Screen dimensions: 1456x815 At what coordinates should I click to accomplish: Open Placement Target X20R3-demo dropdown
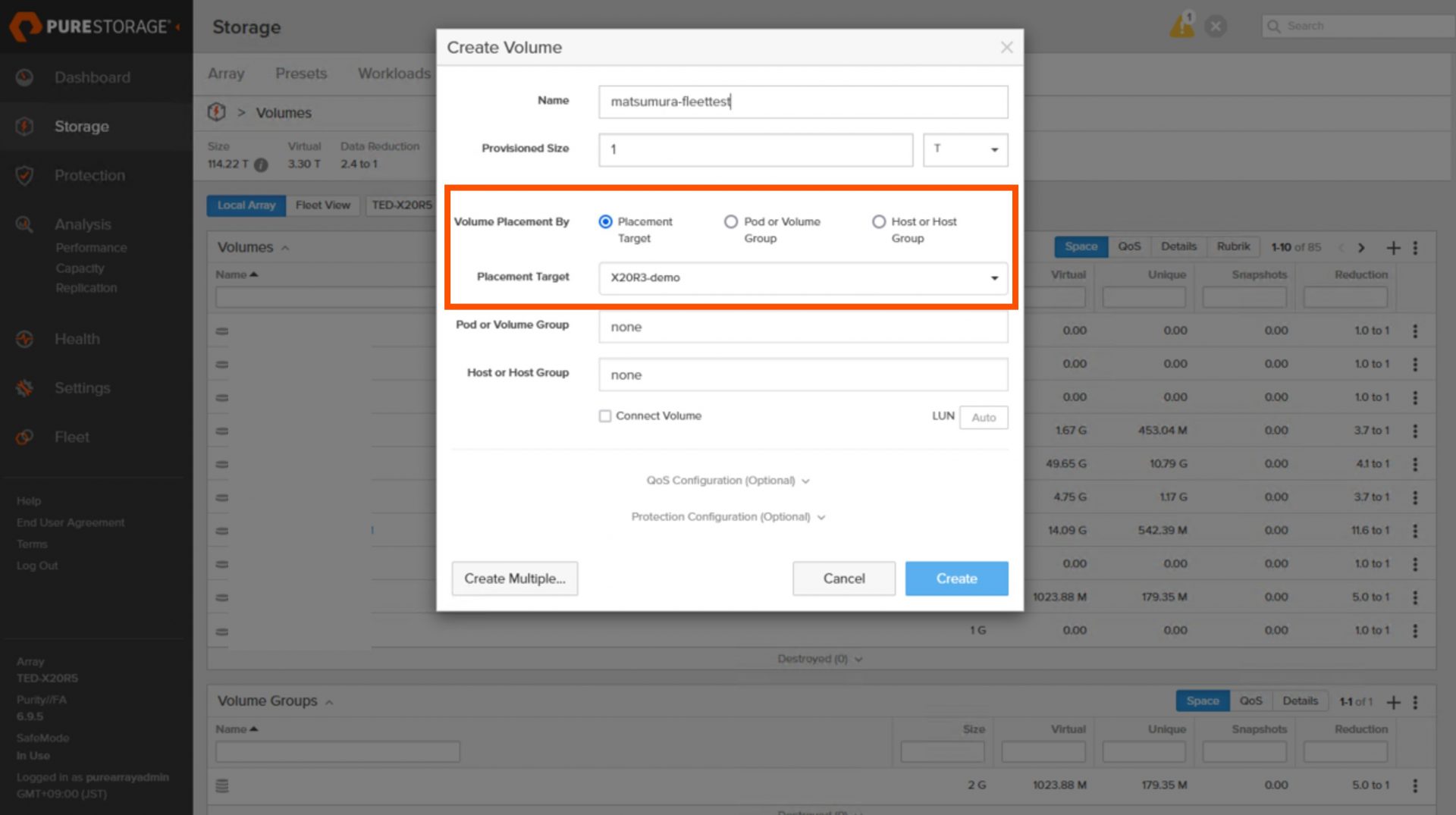[x=803, y=277]
